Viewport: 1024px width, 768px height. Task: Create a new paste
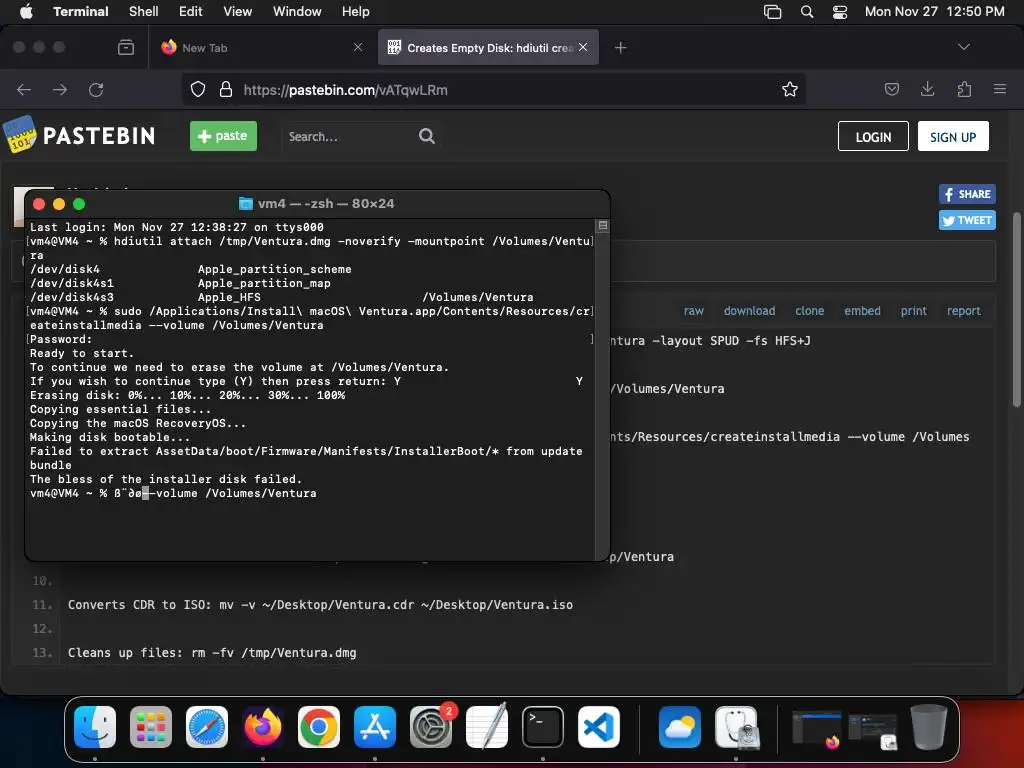click(223, 136)
